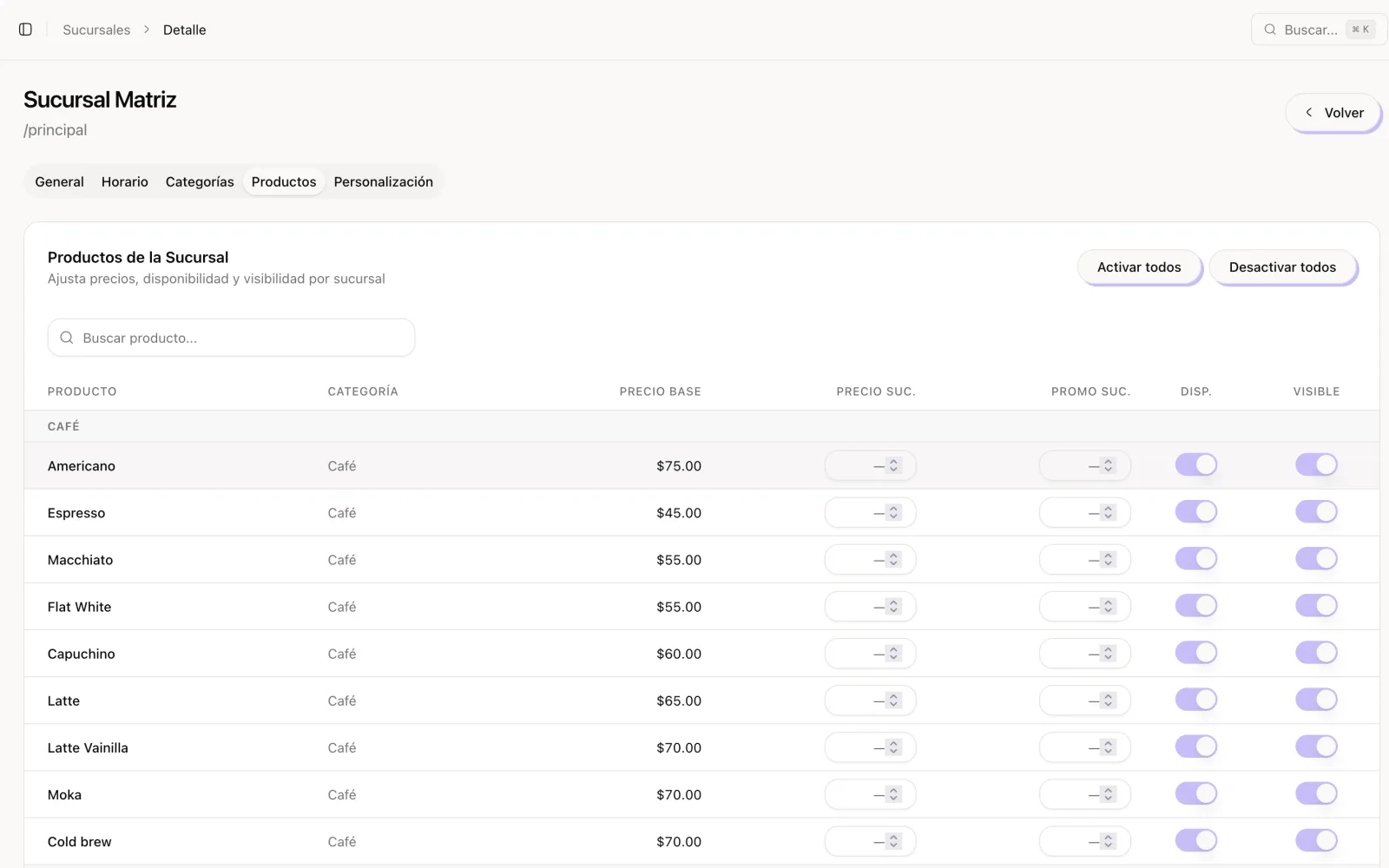
Task: Click Americano promo price stepper
Action: point(1108,466)
